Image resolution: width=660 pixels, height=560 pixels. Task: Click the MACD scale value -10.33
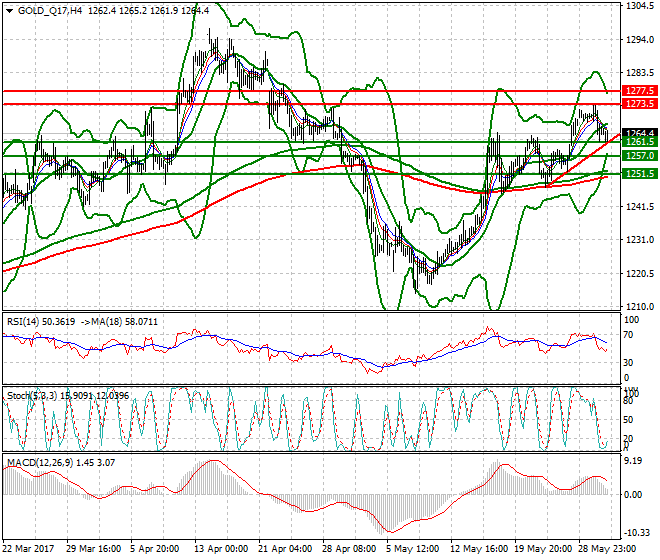coord(636,533)
